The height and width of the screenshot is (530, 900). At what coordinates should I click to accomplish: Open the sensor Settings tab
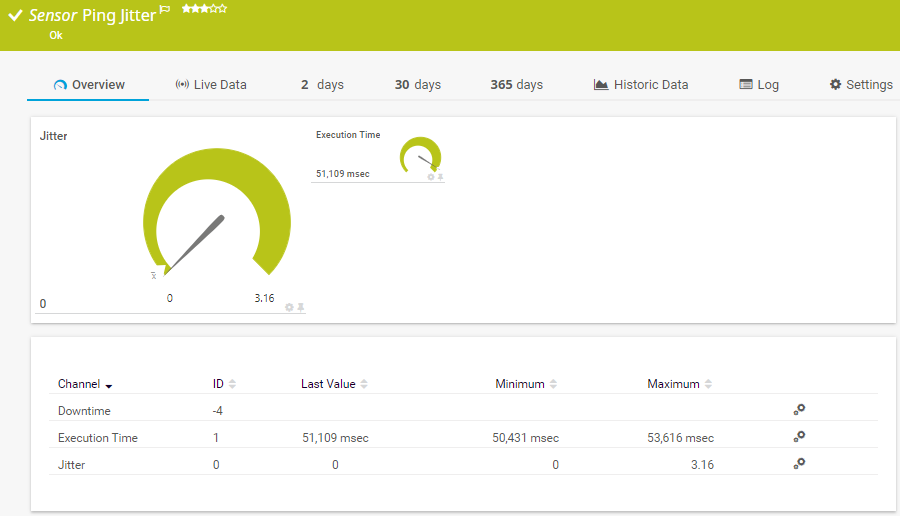[861, 85]
